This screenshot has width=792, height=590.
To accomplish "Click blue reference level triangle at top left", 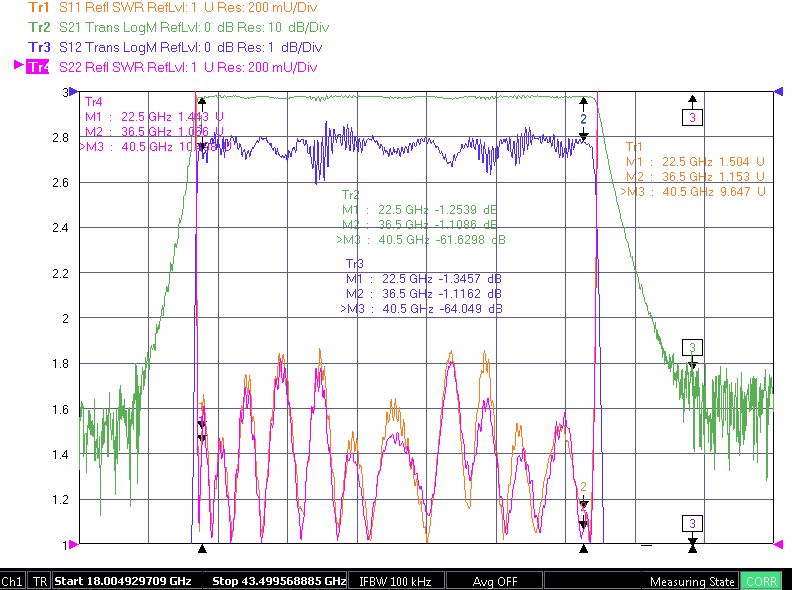I will point(74,91).
